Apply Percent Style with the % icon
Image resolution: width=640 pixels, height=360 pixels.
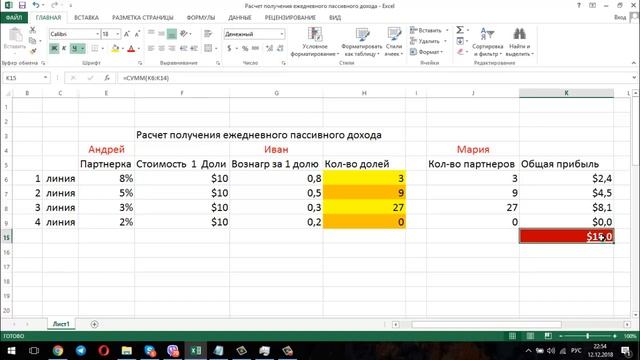tap(245, 49)
